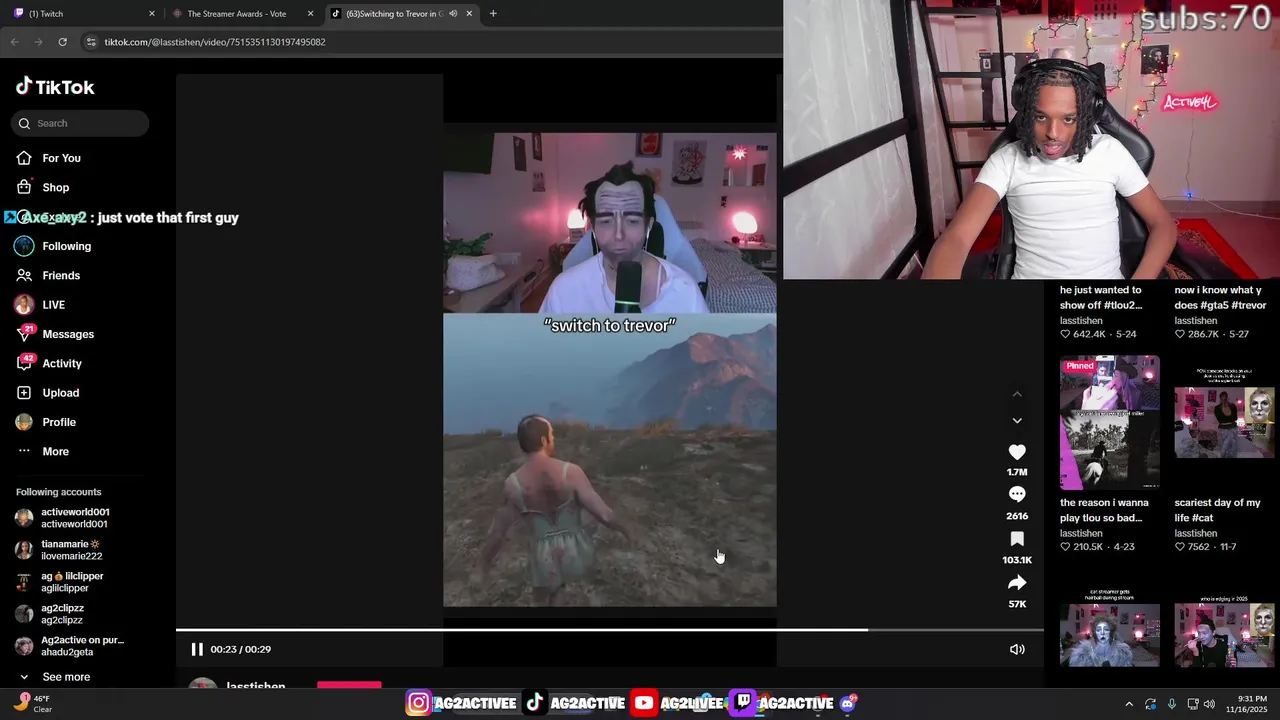Open the More options menu
This screenshot has height=720, width=1280.
click(x=43, y=451)
